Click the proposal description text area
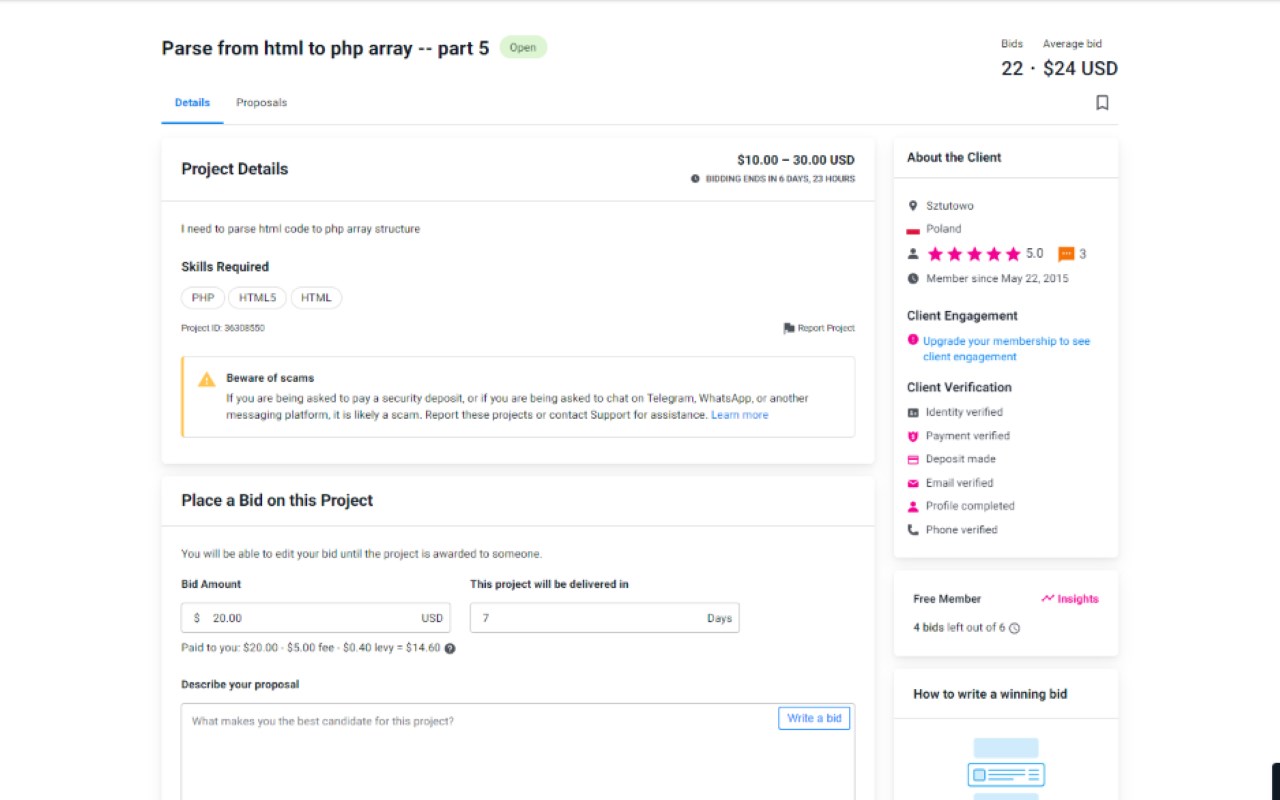The width and height of the screenshot is (1280, 800). (480, 755)
